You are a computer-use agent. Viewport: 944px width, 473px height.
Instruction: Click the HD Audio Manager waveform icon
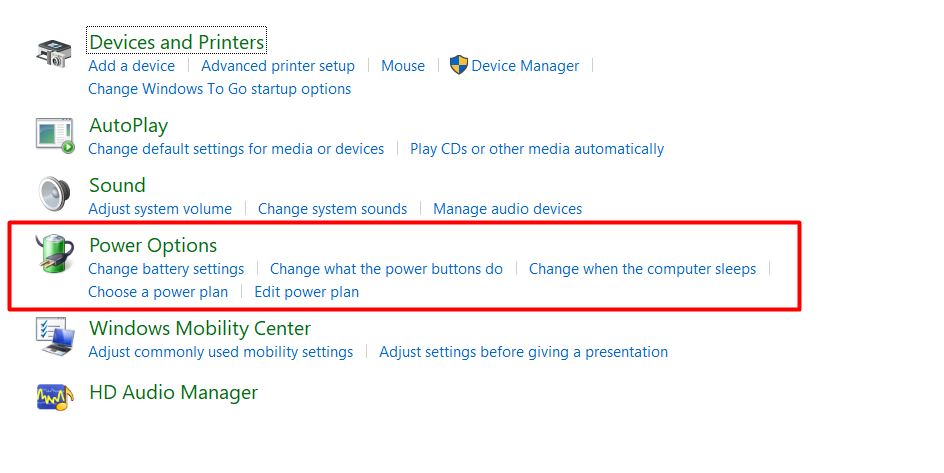point(55,397)
